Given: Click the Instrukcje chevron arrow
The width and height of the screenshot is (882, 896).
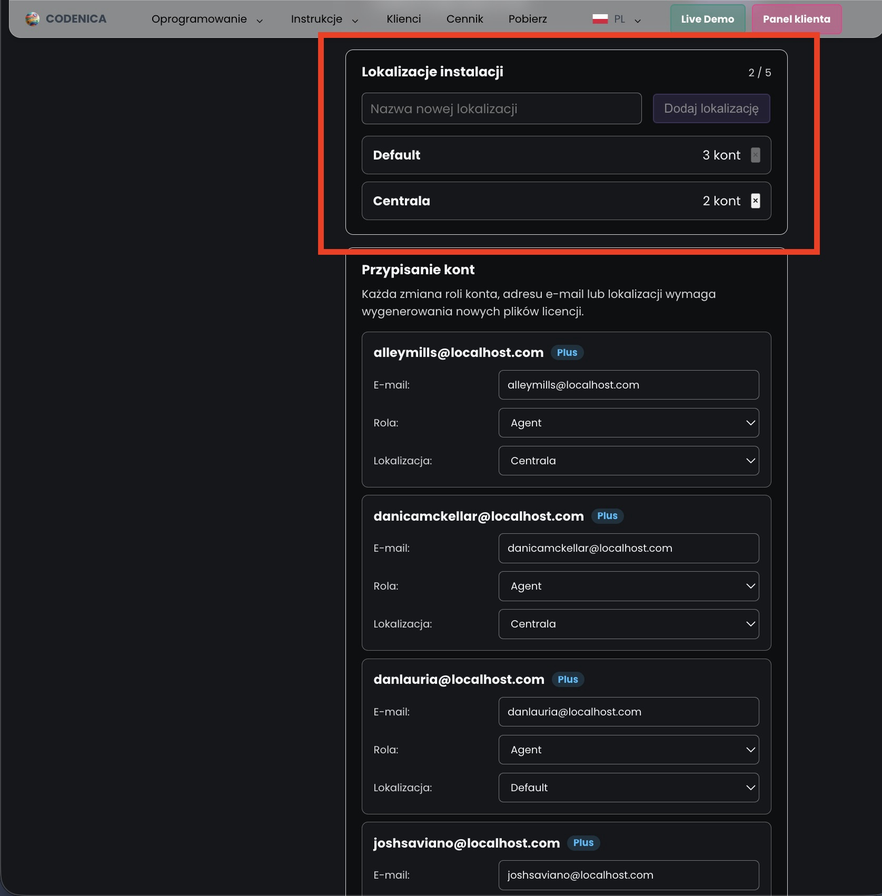Looking at the screenshot, I should point(355,21).
